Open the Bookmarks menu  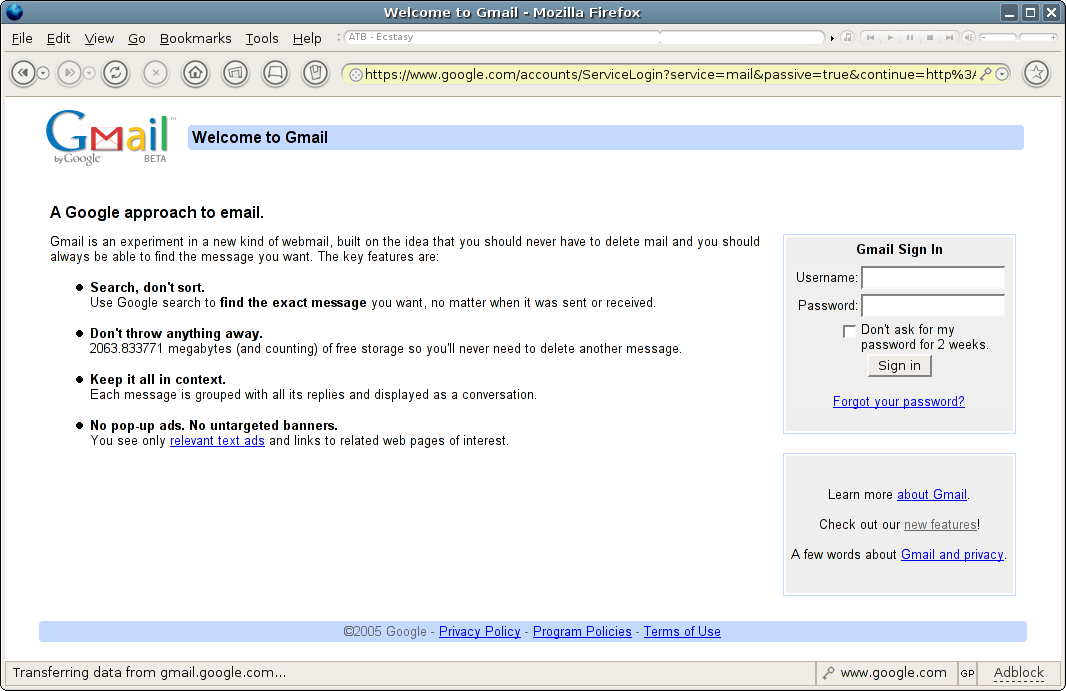(196, 38)
